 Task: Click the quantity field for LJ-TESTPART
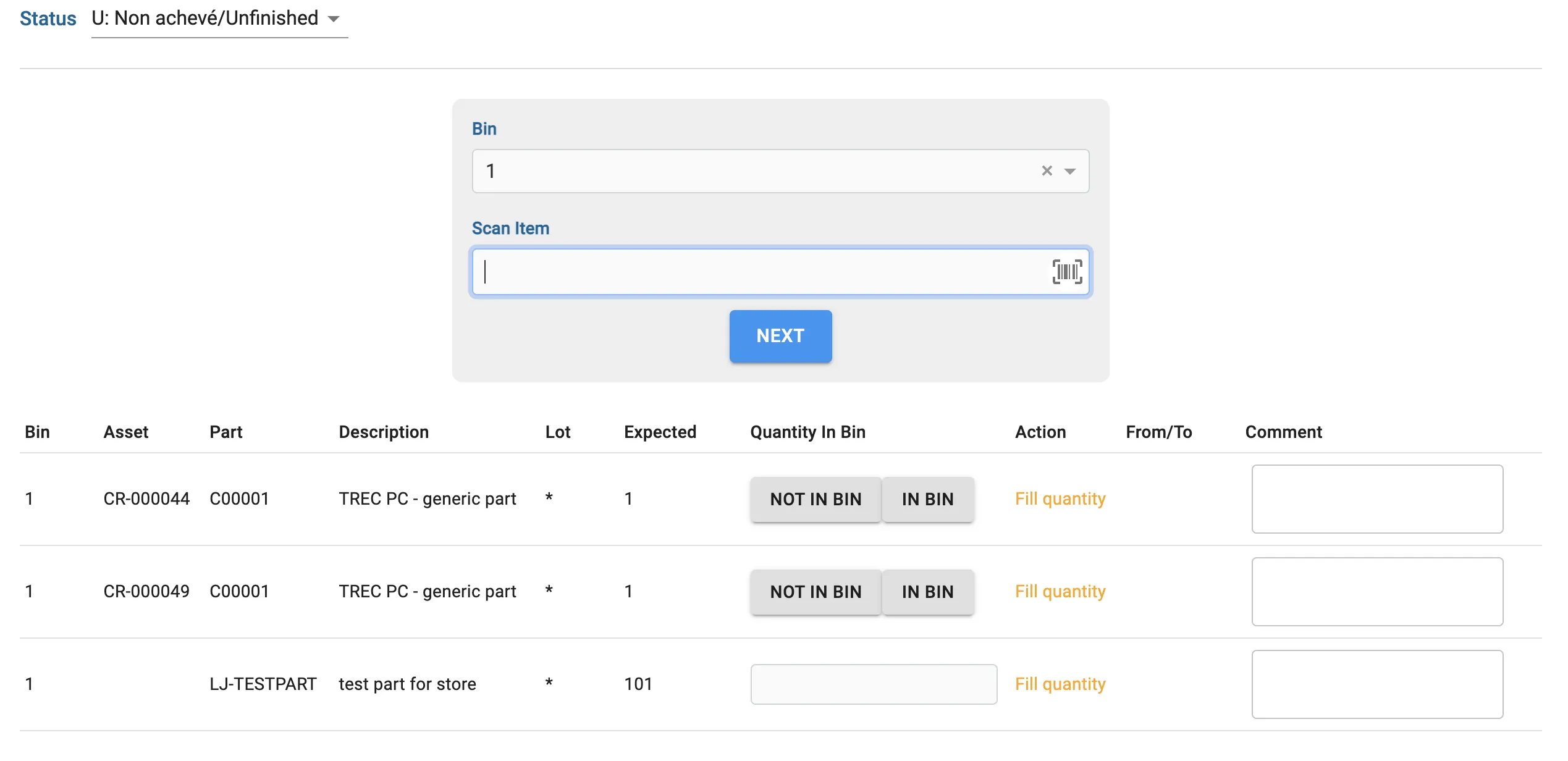(874, 684)
